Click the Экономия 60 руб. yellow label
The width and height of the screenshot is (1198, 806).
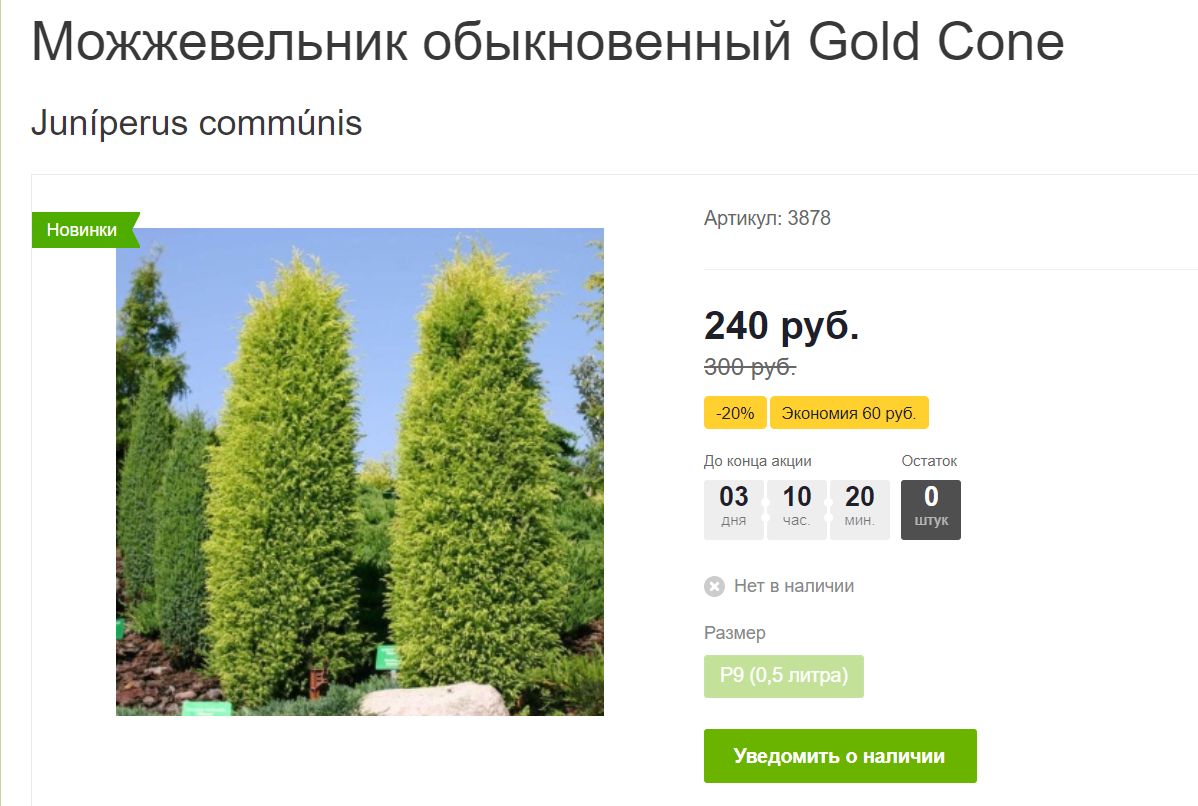[849, 413]
